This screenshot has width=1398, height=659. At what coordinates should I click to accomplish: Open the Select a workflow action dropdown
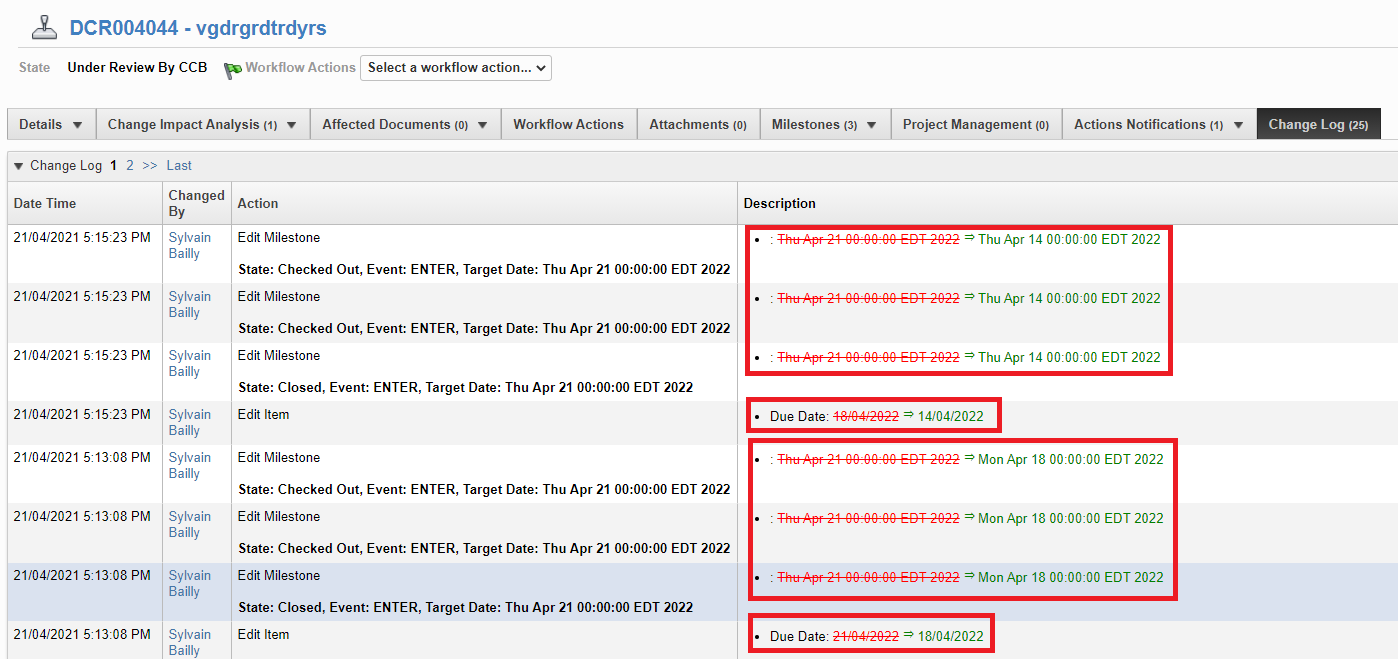pyautogui.click(x=456, y=68)
